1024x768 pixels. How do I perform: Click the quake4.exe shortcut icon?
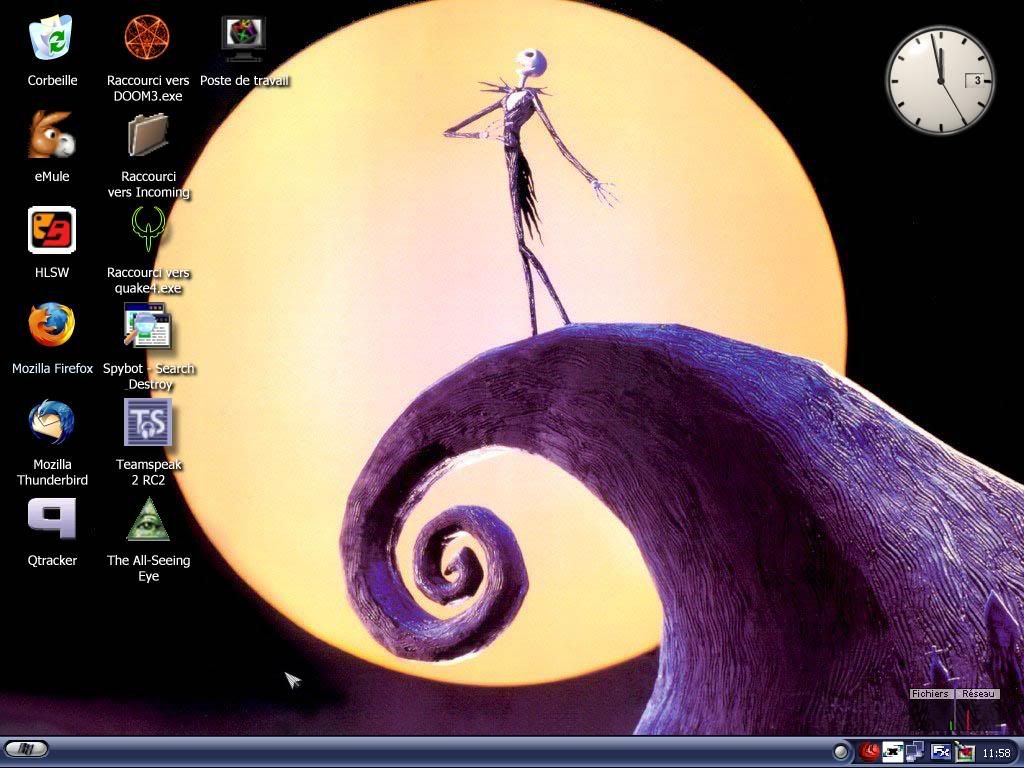(x=148, y=230)
